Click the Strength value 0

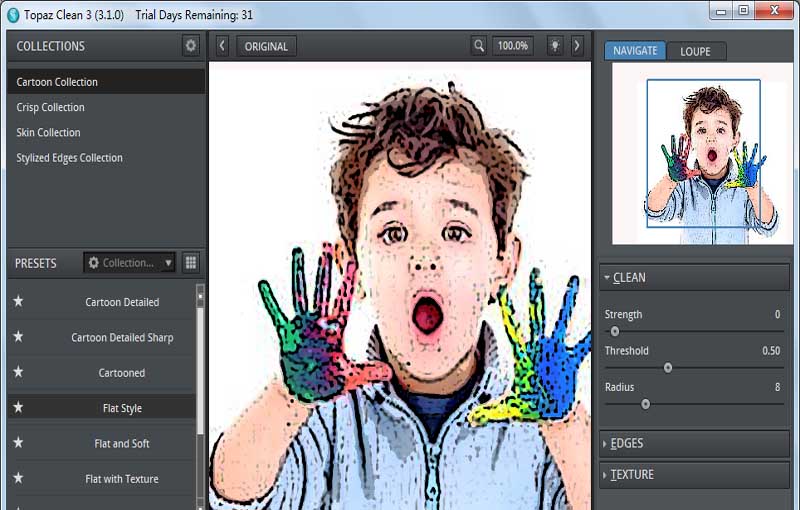(x=777, y=314)
